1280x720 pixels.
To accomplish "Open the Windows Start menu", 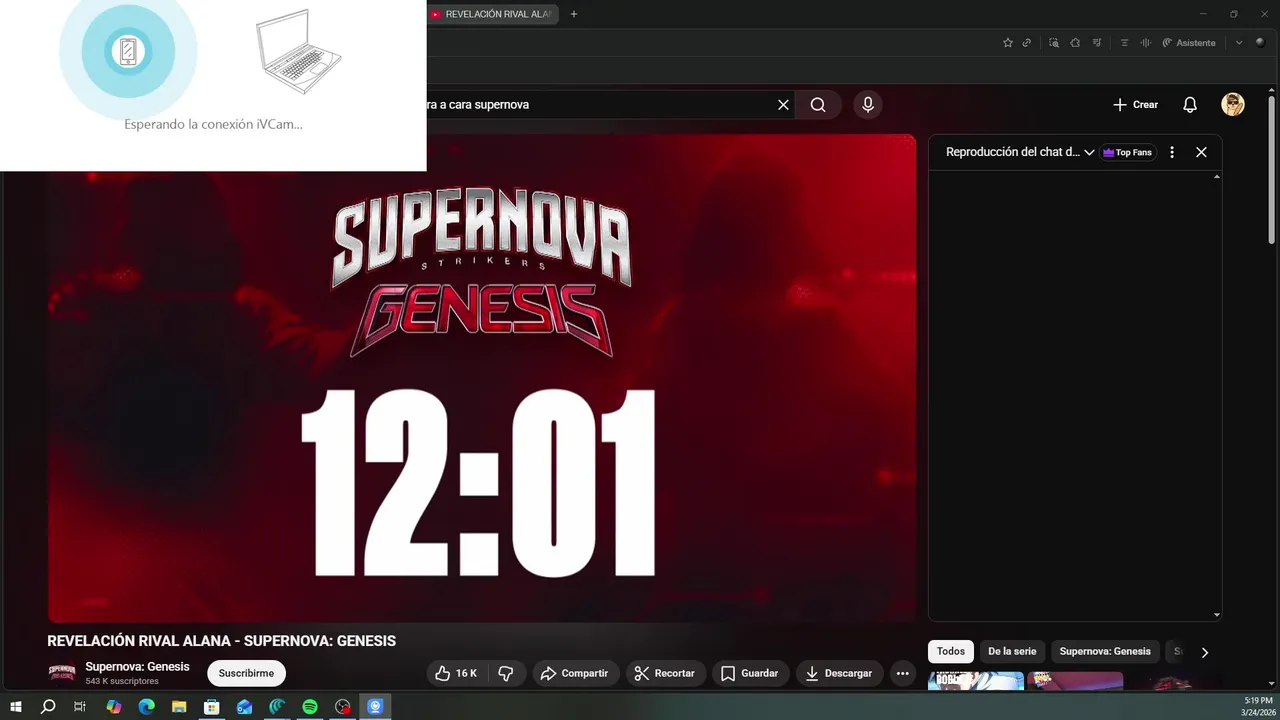I will (x=16, y=707).
